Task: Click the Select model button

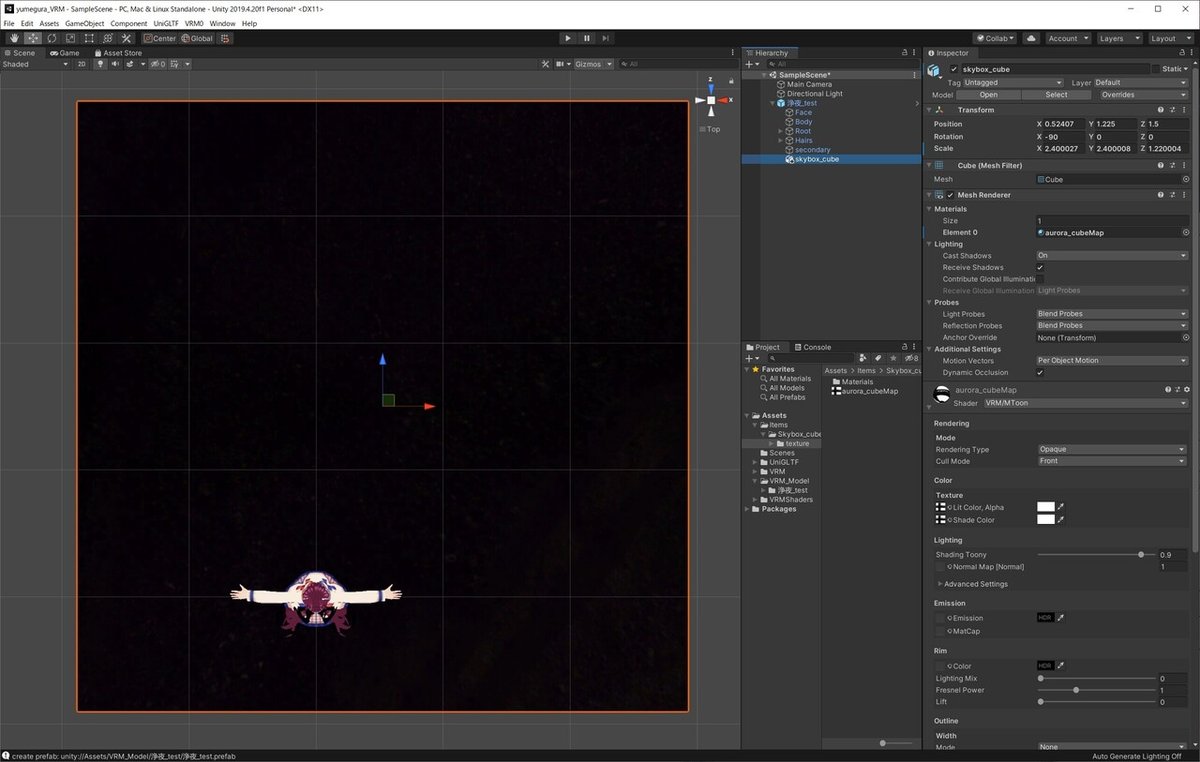Action: (x=1056, y=95)
